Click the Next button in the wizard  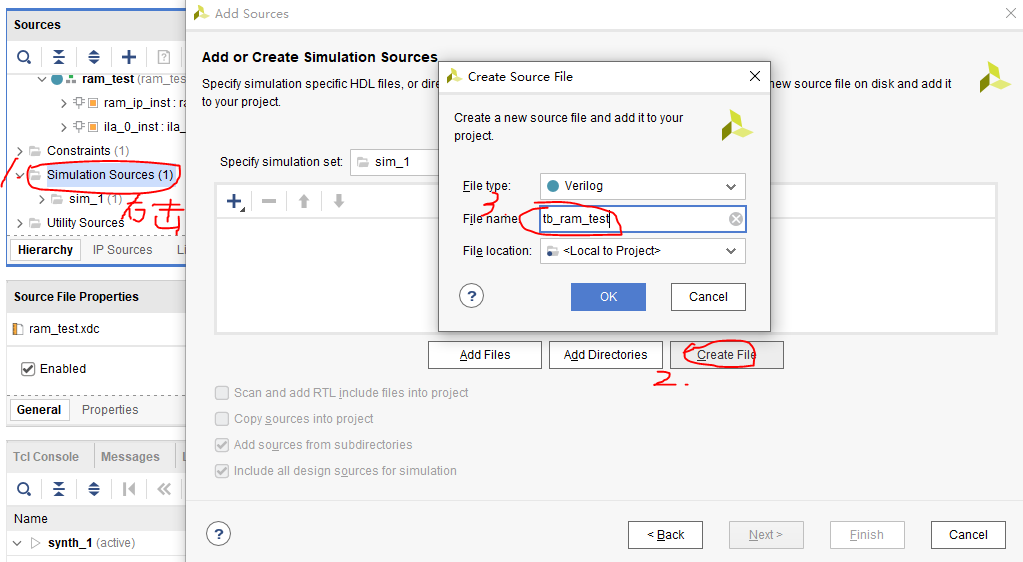click(x=766, y=535)
